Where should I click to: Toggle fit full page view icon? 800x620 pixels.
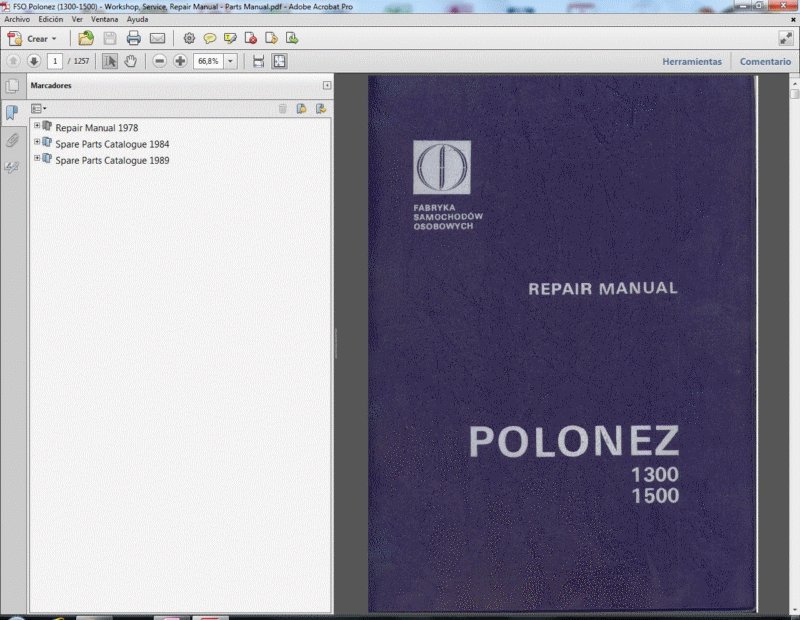pos(280,61)
